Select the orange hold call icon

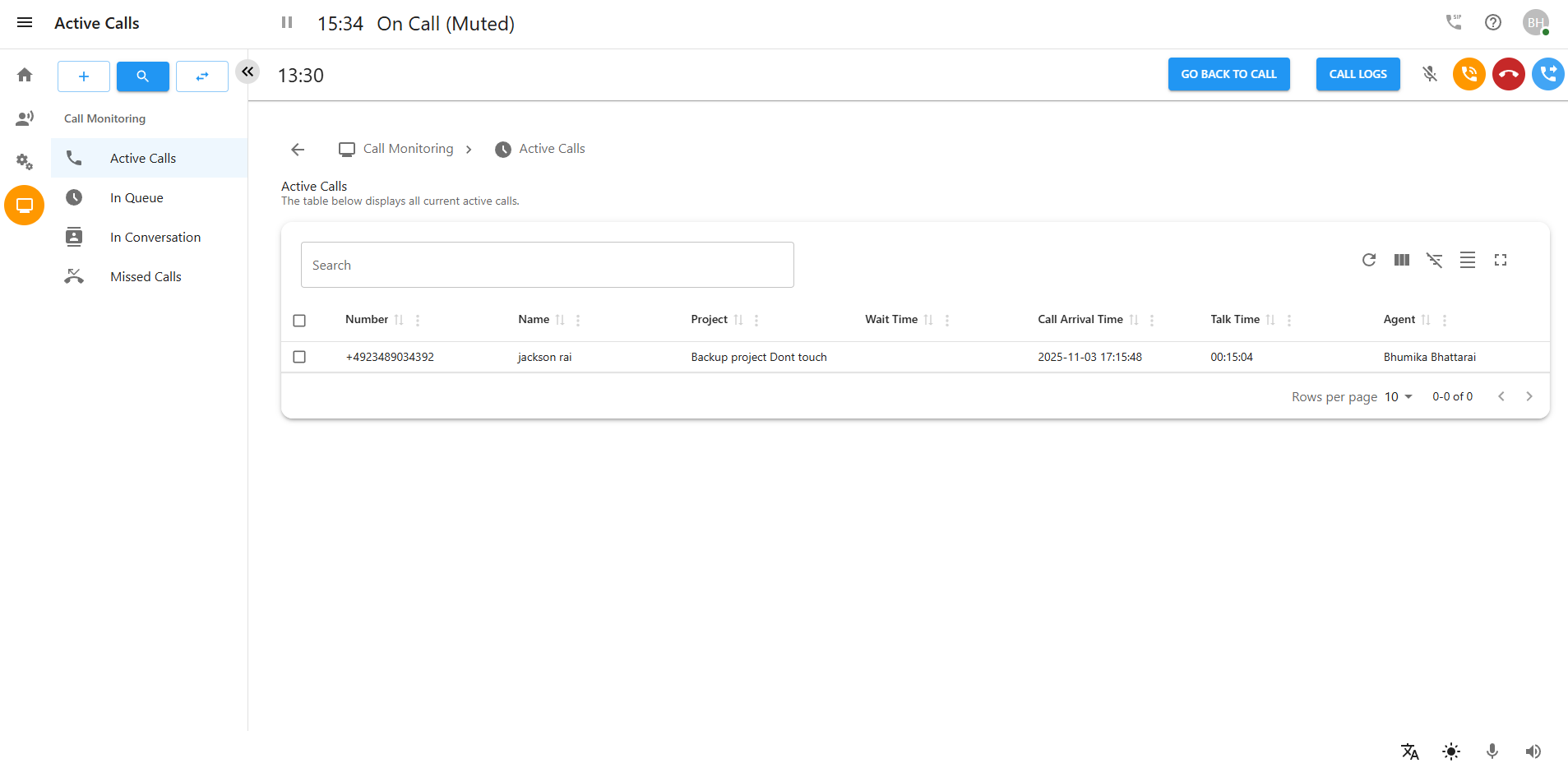click(1469, 74)
